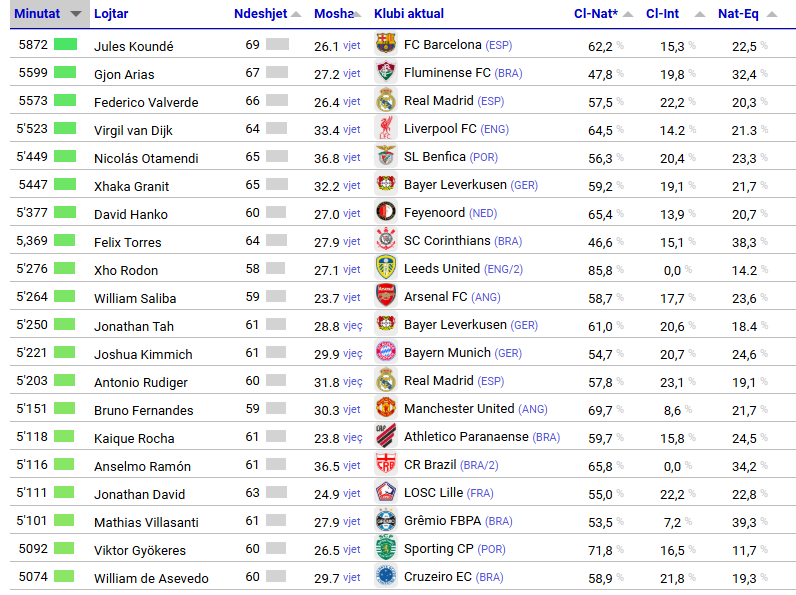Image resolution: width=796 pixels, height=595 pixels.
Task: Click green minutes bar for Jules Koundé
Action: tap(65, 44)
